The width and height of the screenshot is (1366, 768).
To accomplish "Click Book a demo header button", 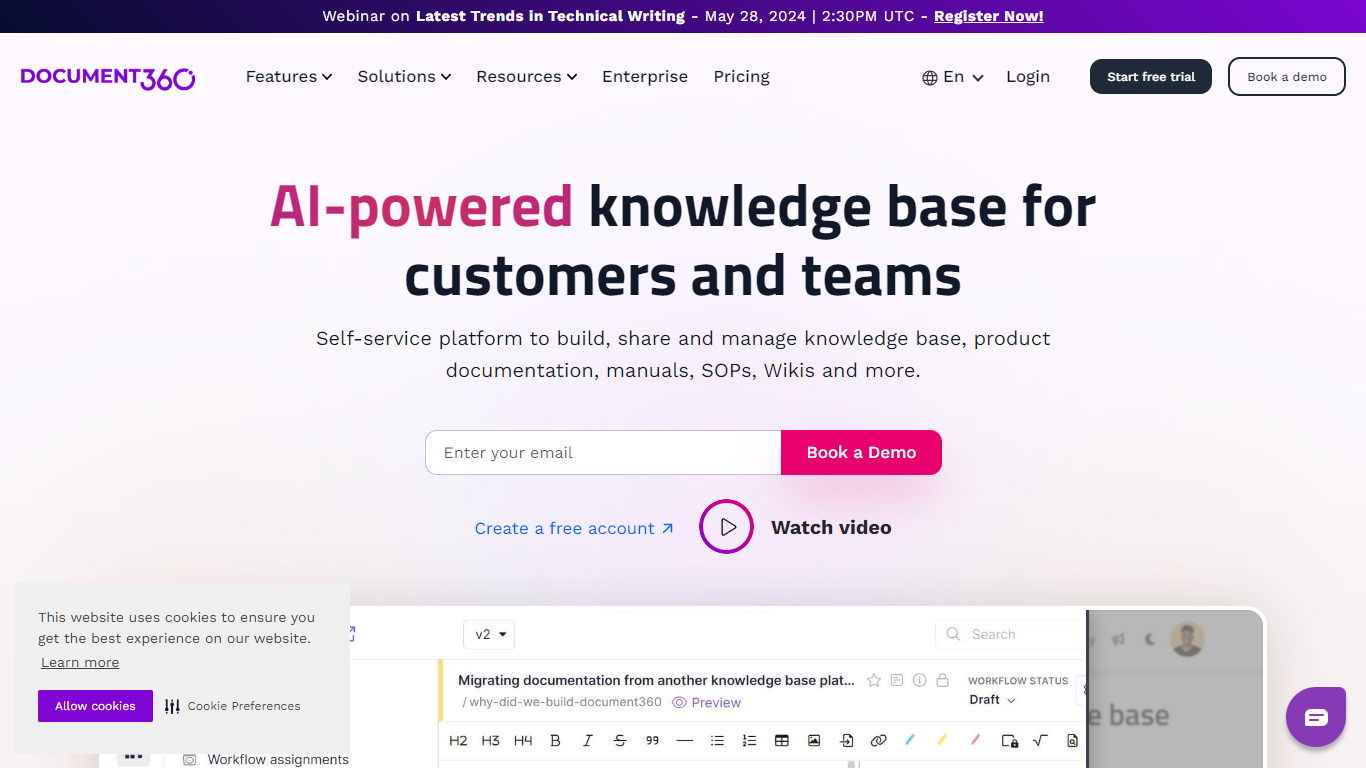I will [x=1287, y=77].
